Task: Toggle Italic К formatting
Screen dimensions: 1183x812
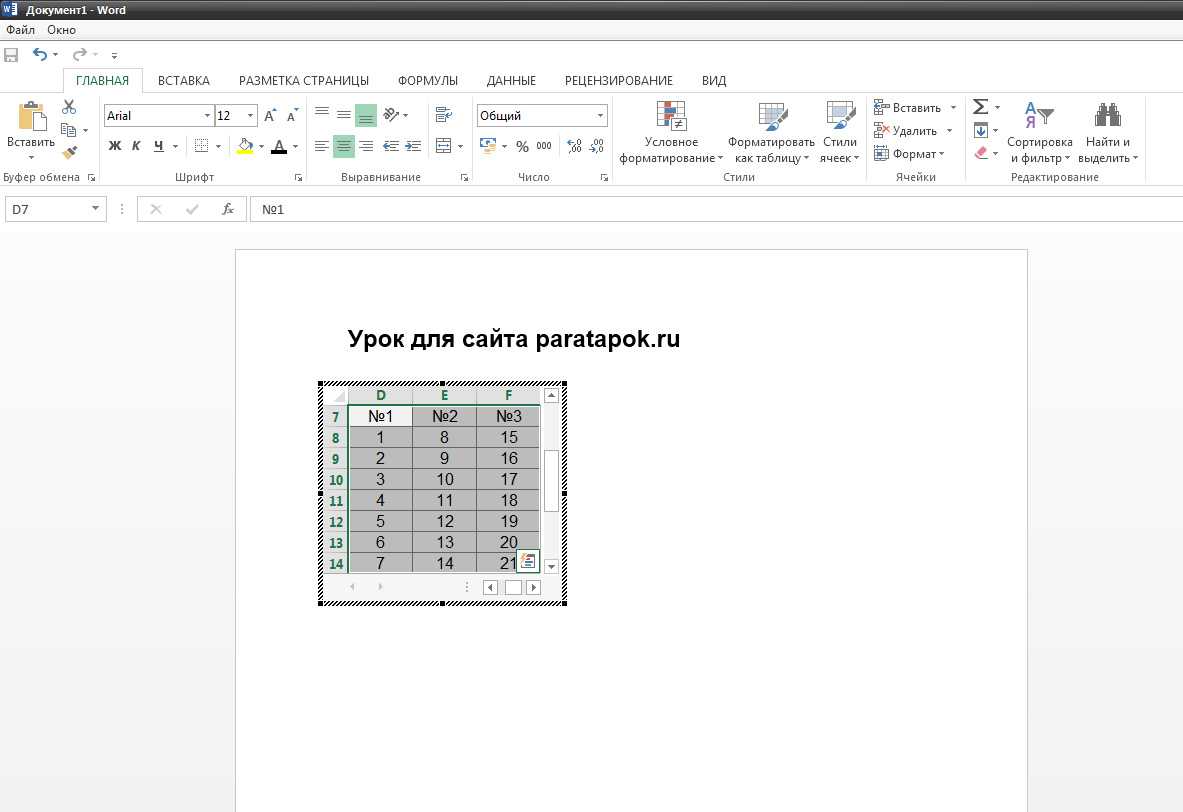Action: [137, 146]
